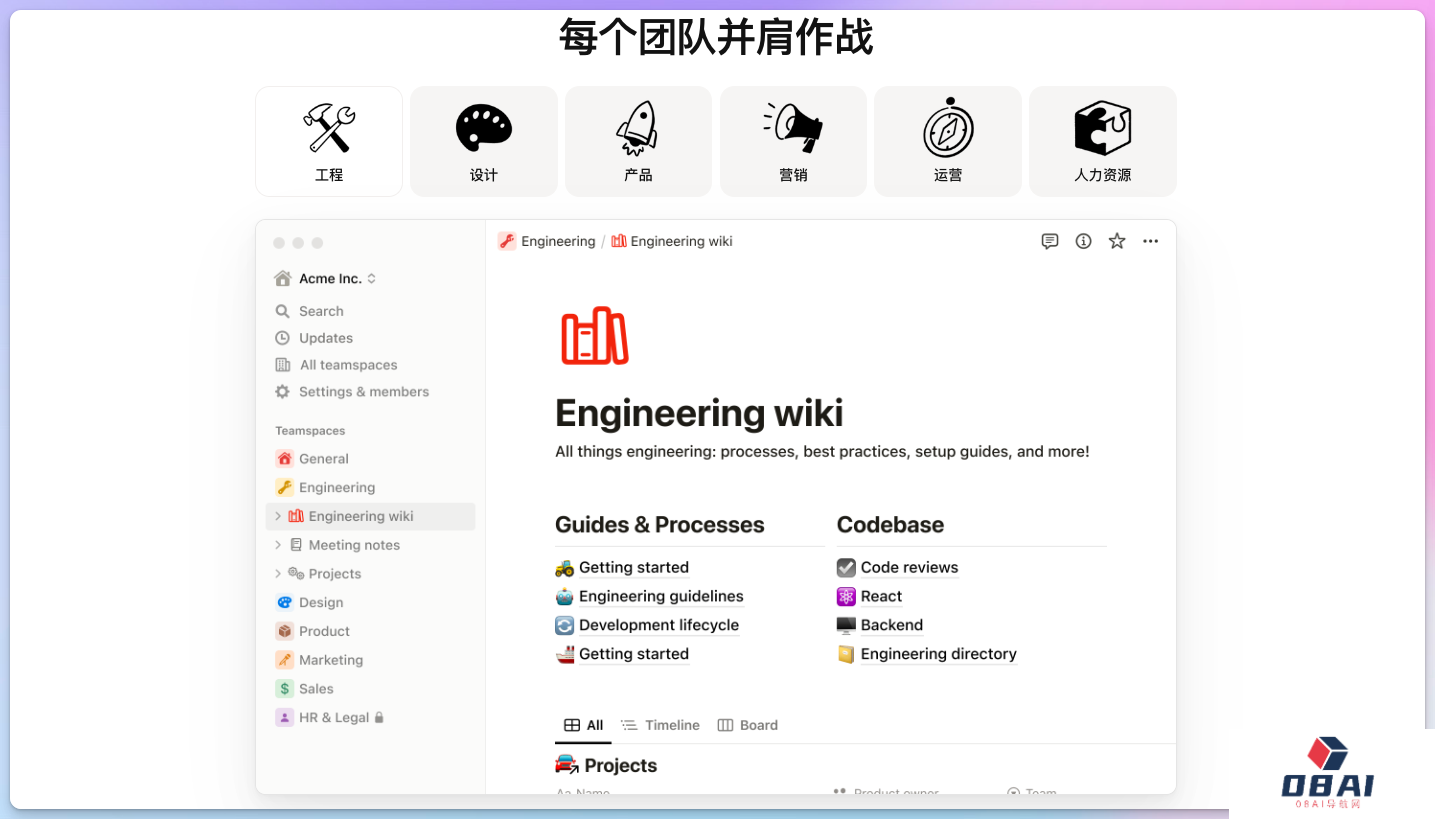Viewport: 1435px width, 819px height.
Task: Select the 设计 palette team card
Action: (484, 141)
